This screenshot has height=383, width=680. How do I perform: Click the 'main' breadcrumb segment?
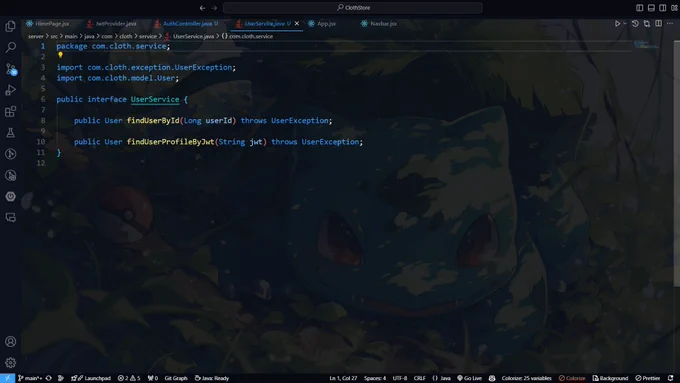coord(71,36)
